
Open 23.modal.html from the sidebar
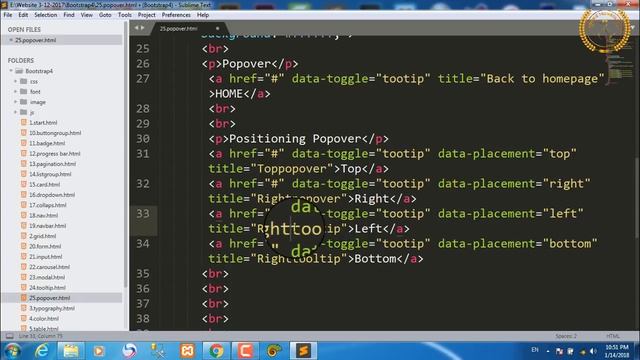tap(47, 277)
